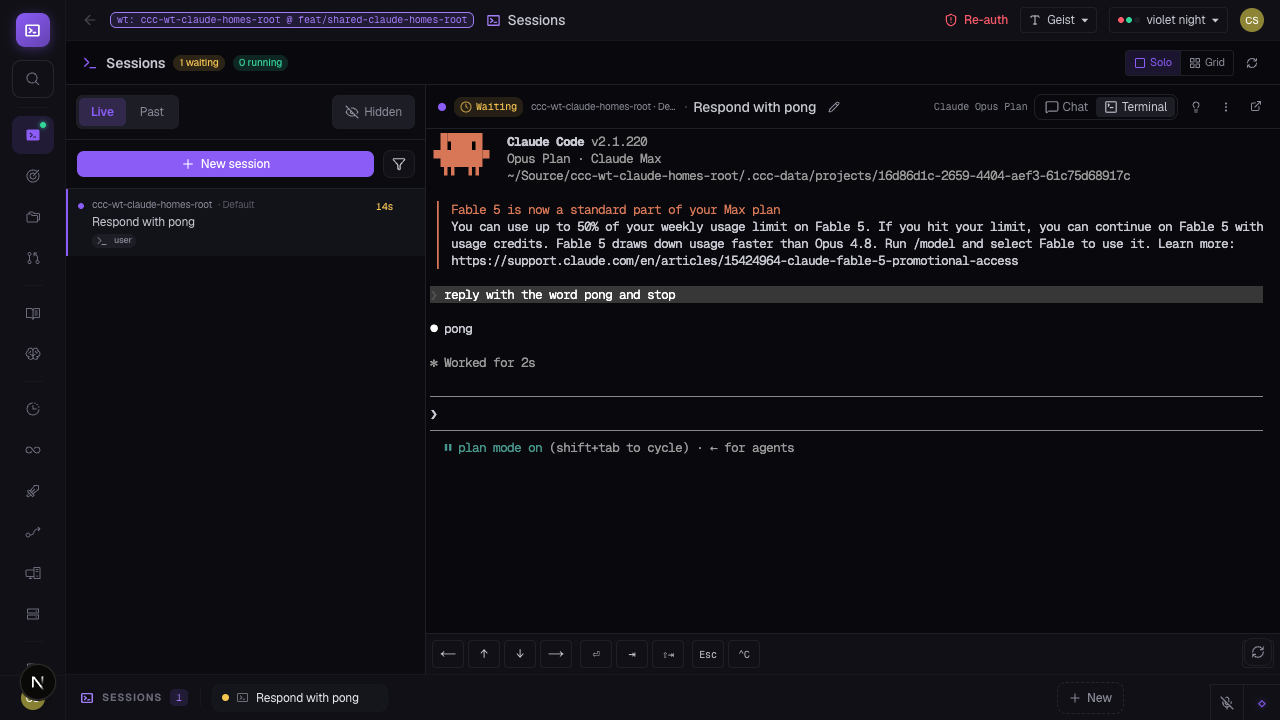Open the server stack icon in sidebar
This screenshot has width=1280, height=720.
click(x=33, y=614)
